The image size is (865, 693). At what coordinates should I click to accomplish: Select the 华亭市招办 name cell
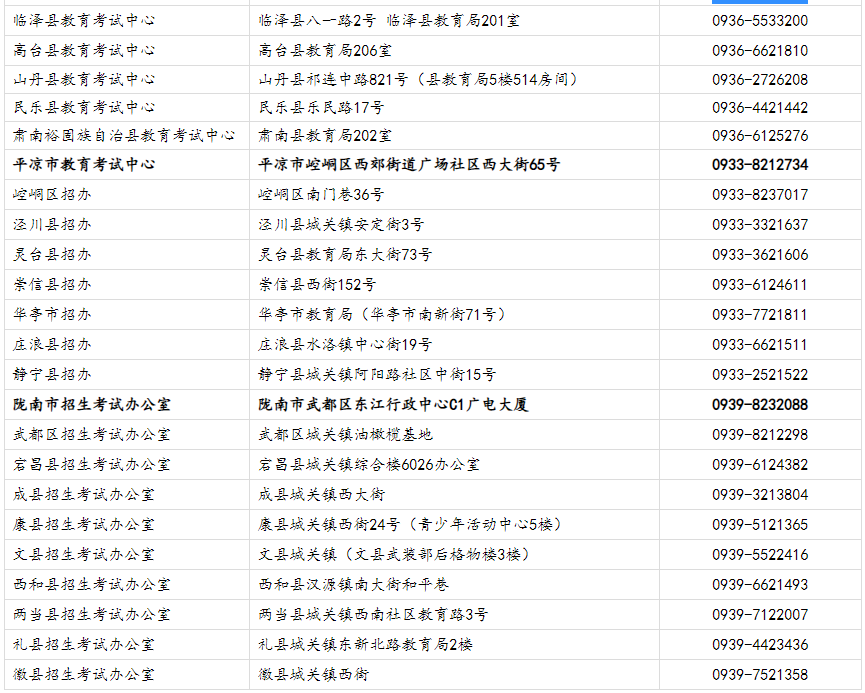(x=52, y=314)
